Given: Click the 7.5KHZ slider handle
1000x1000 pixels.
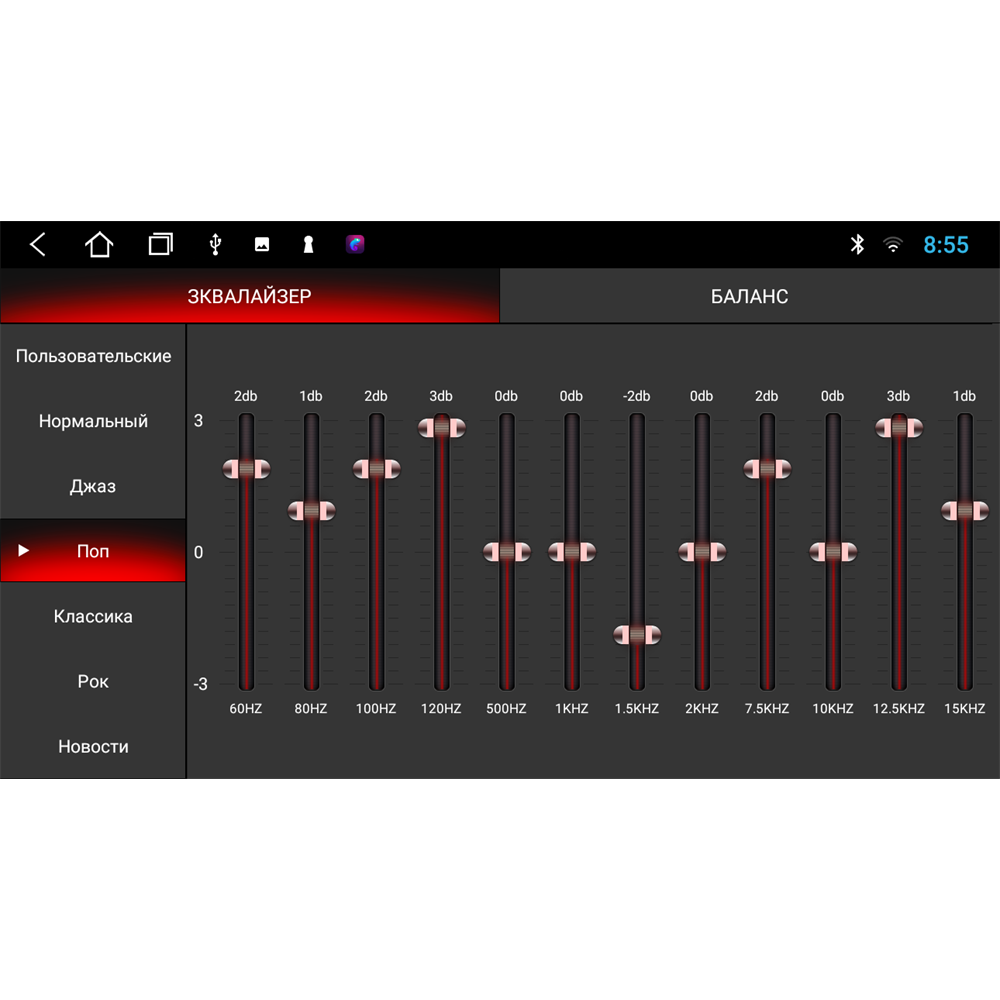Looking at the screenshot, I should 767,469.
